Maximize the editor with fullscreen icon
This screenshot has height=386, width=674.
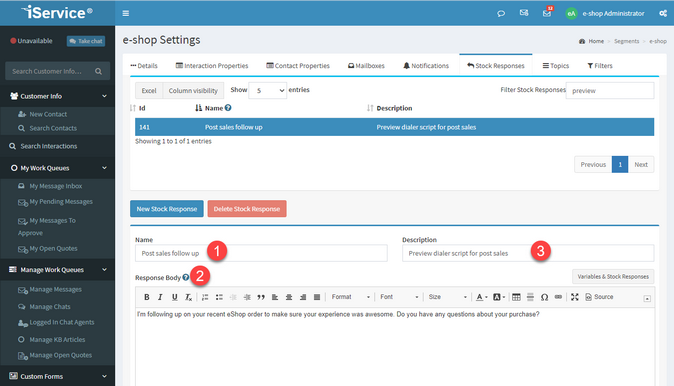(574, 297)
